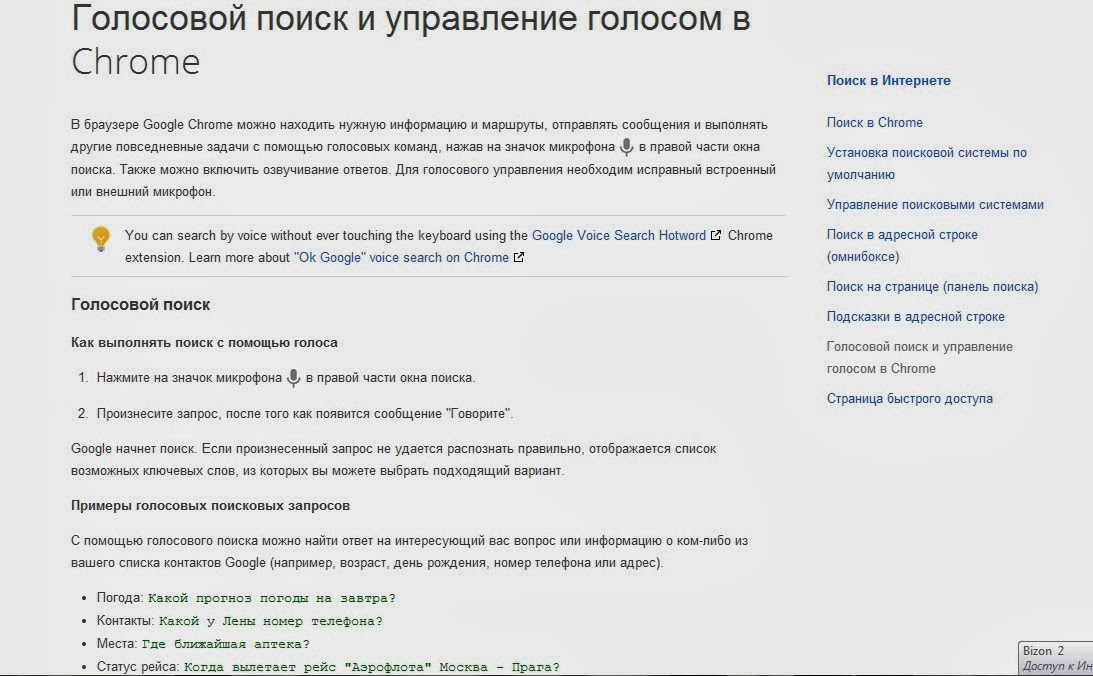Open Управление поисковыми системами link

[935, 205]
